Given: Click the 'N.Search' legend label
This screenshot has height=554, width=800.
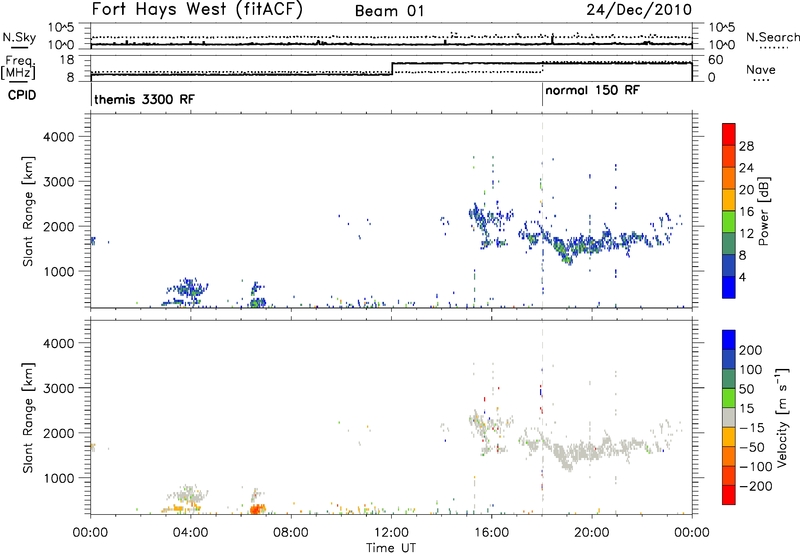Looking at the screenshot, I should pos(772,37).
